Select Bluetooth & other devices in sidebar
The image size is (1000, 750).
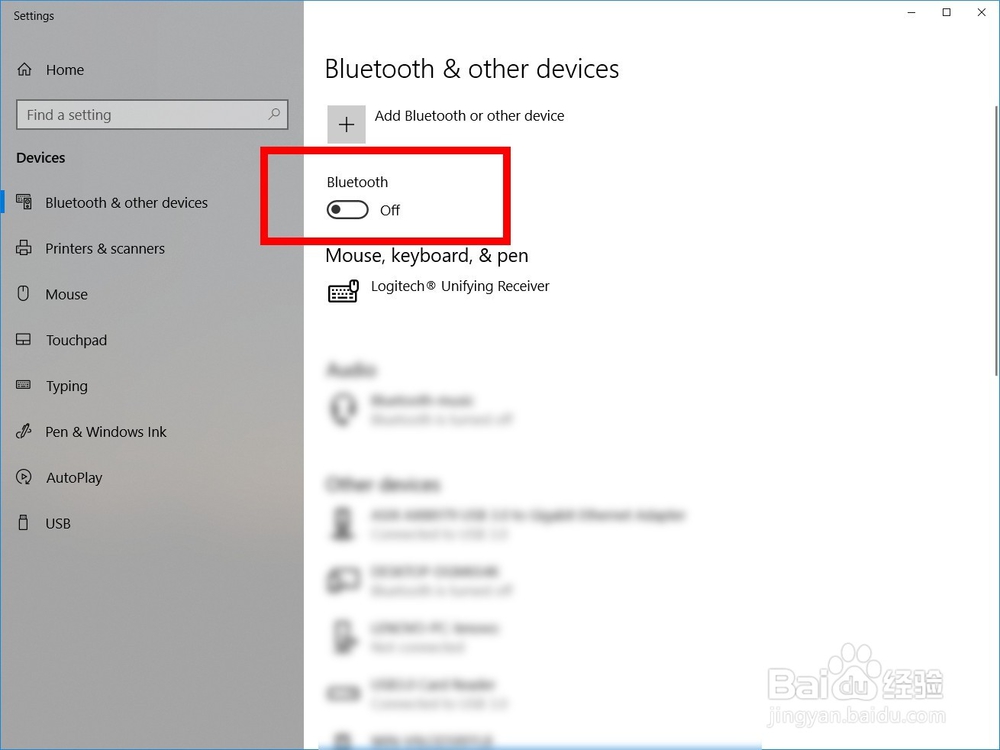pos(126,202)
